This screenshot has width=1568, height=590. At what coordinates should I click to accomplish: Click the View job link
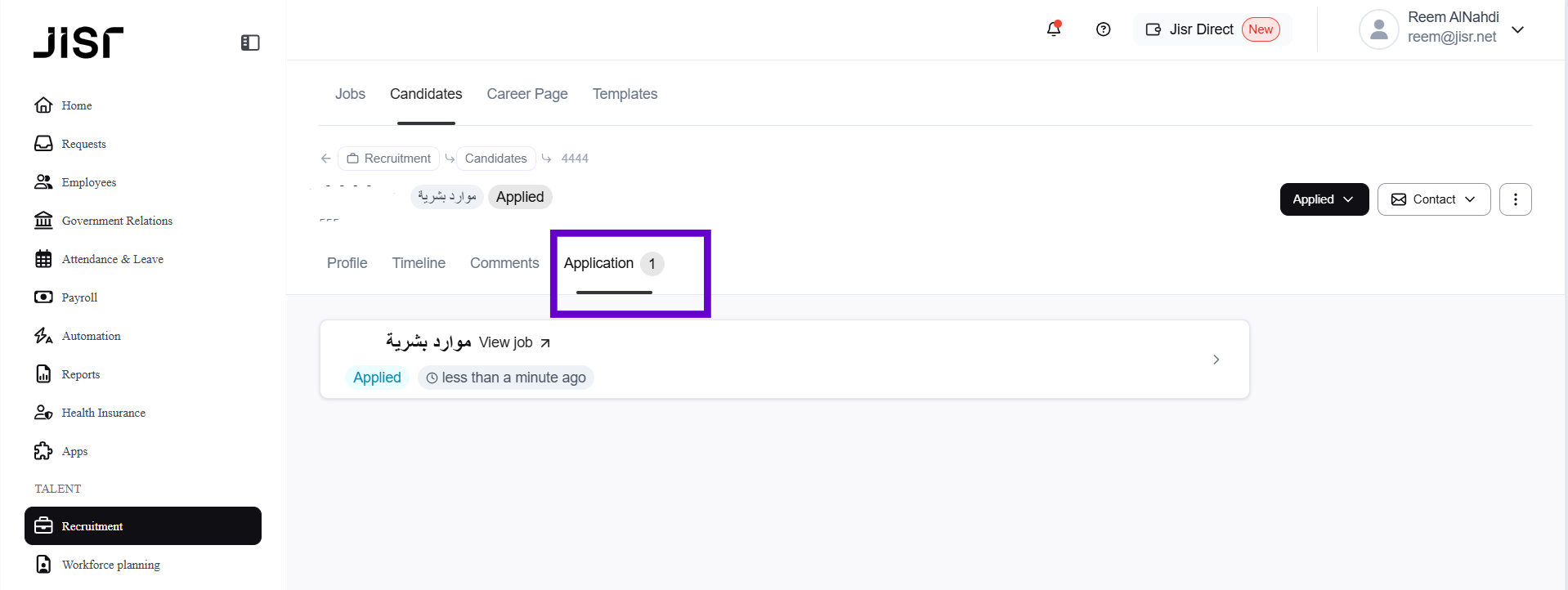(514, 342)
